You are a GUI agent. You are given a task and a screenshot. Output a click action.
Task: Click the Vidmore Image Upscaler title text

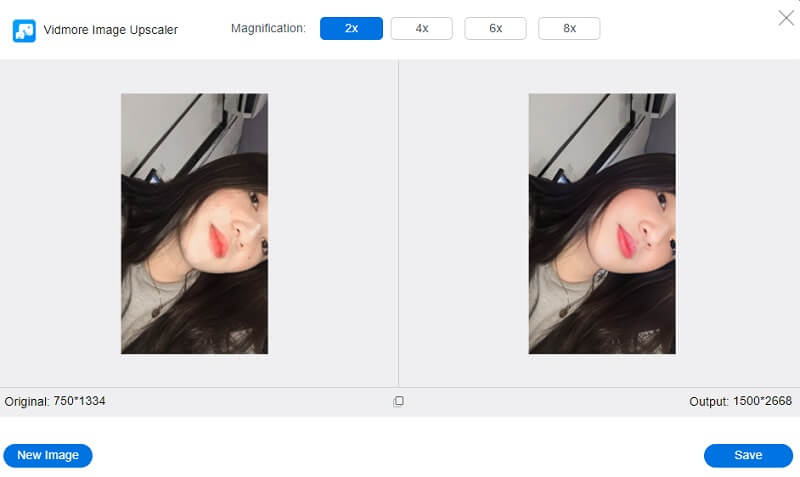tap(110, 30)
